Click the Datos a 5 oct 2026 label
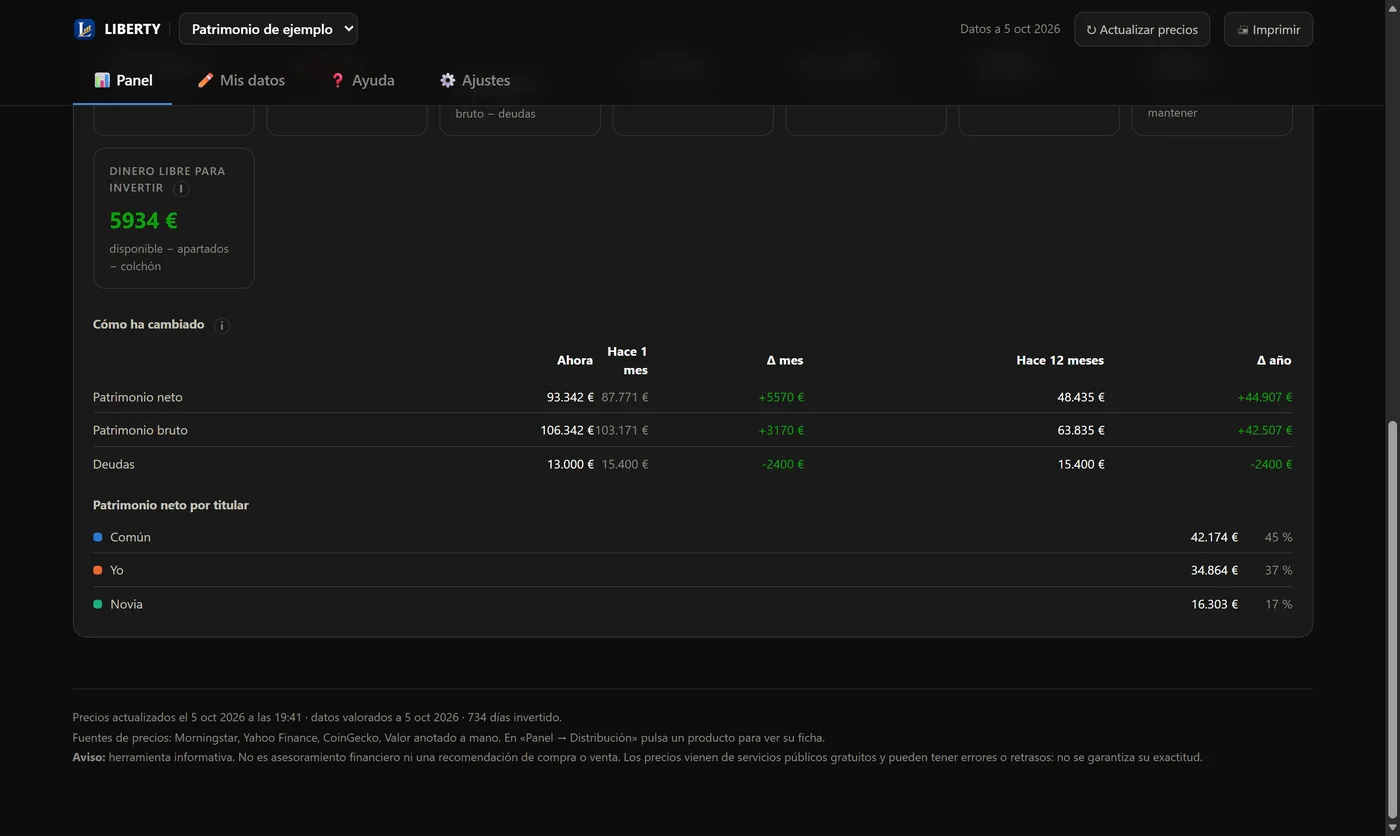Screen dimensions: 1400x836 coord(1010,29)
